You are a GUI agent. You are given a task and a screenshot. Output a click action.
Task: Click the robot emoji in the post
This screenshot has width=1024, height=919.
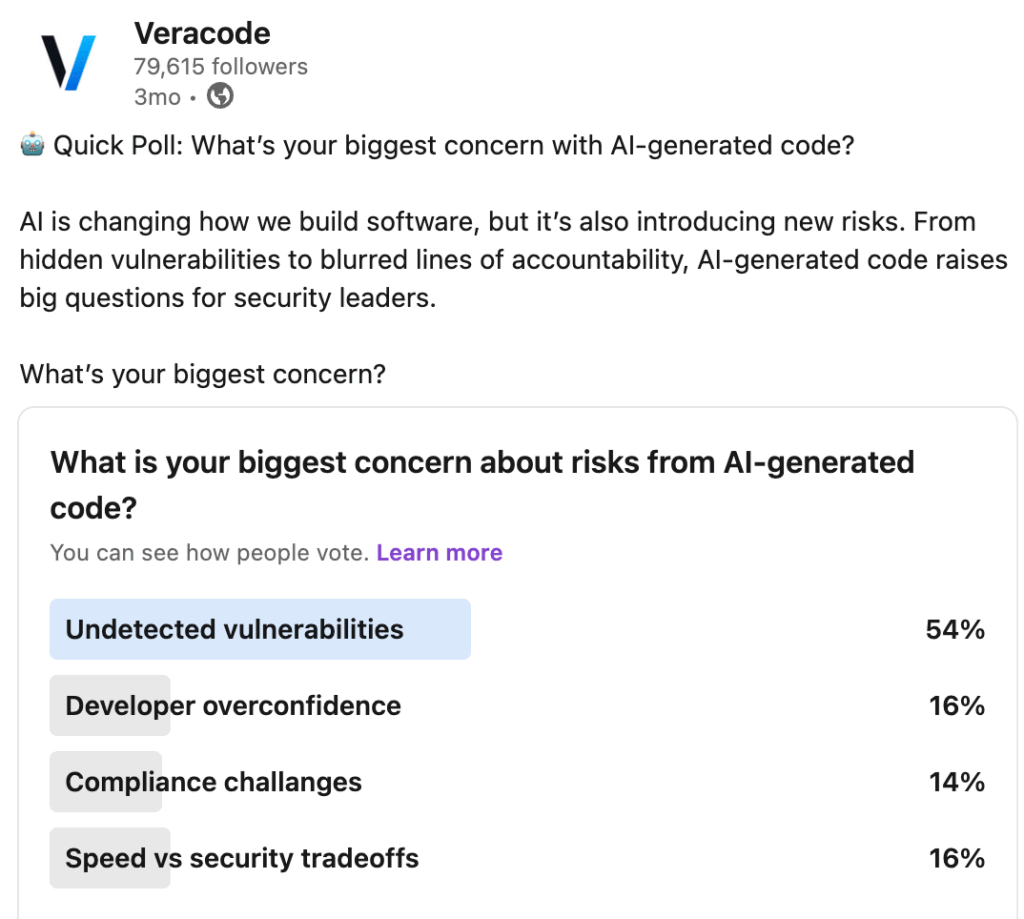(x=33, y=146)
